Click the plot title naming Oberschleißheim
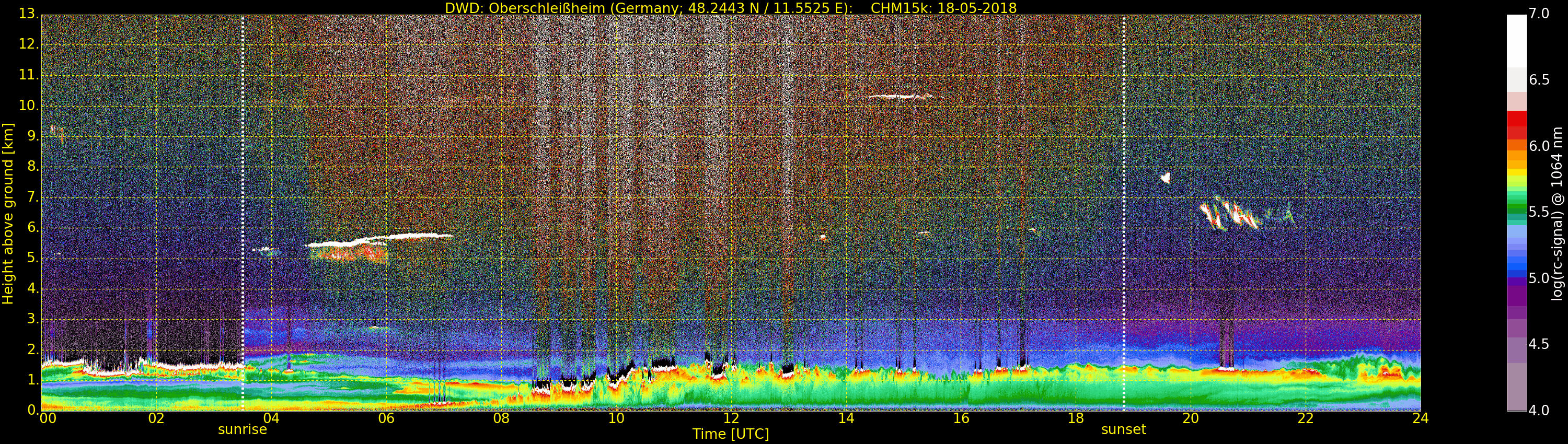Viewport: 1568px width, 444px height. [x=731, y=8]
